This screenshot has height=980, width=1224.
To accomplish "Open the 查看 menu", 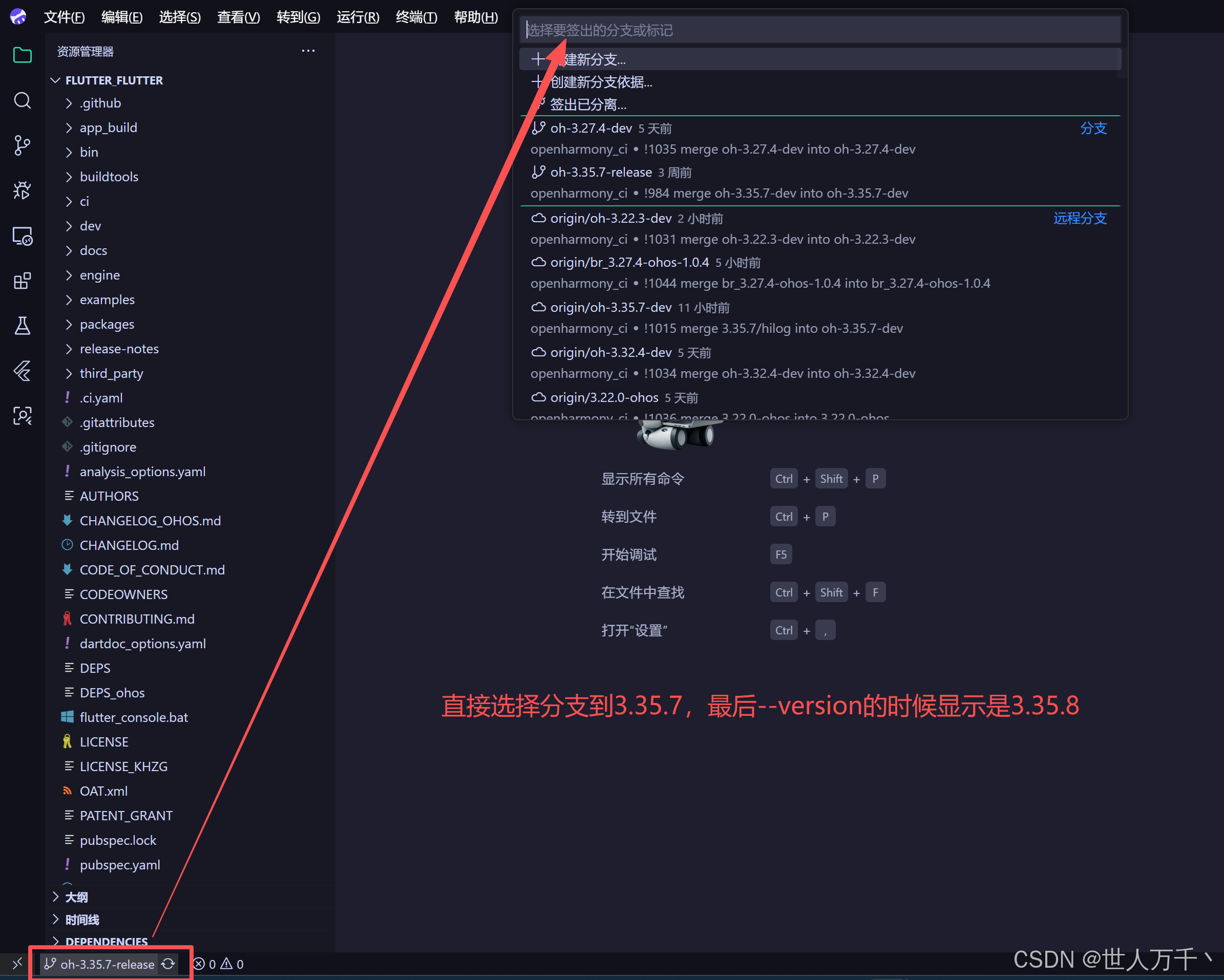I will pos(238,17).
